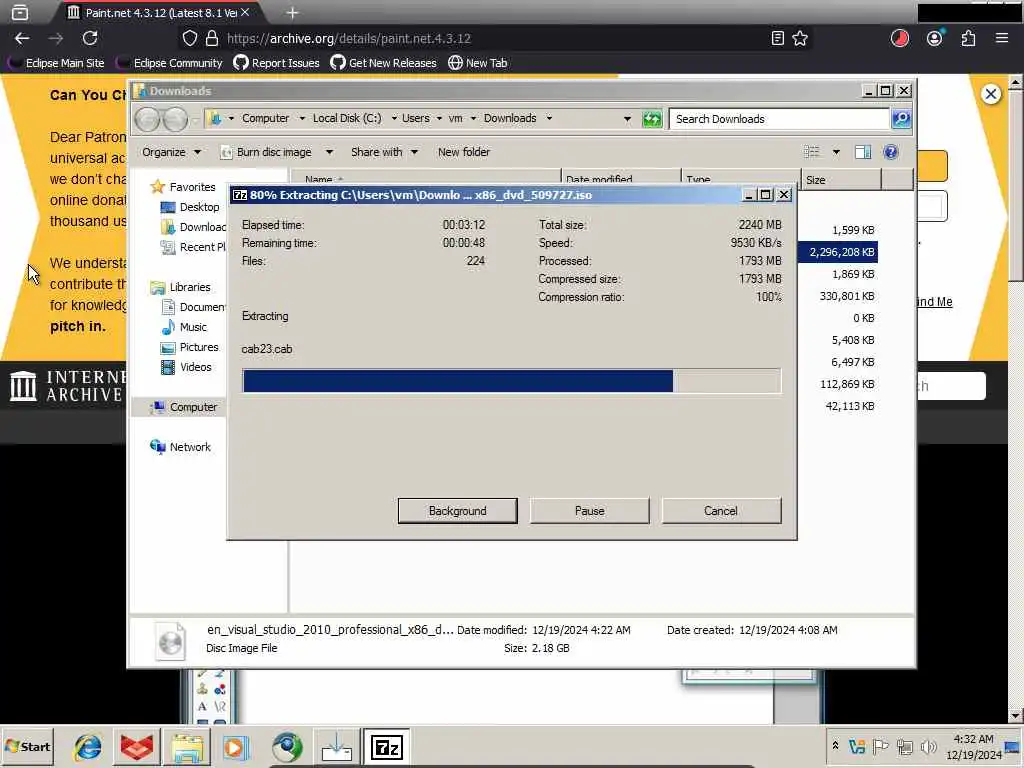
Task: Click the Explorer search magnifier button
Action: coord(901,119)
